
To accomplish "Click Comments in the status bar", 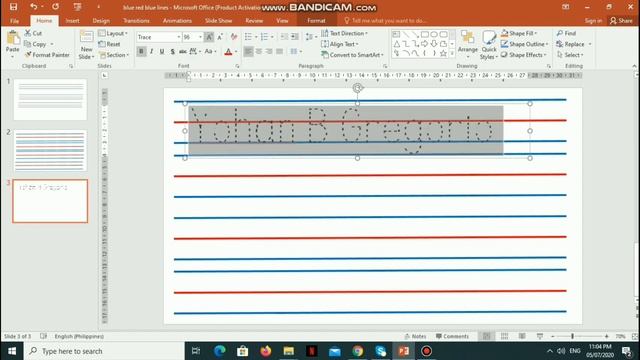I will pyautogui.click(x=452, y=336).
